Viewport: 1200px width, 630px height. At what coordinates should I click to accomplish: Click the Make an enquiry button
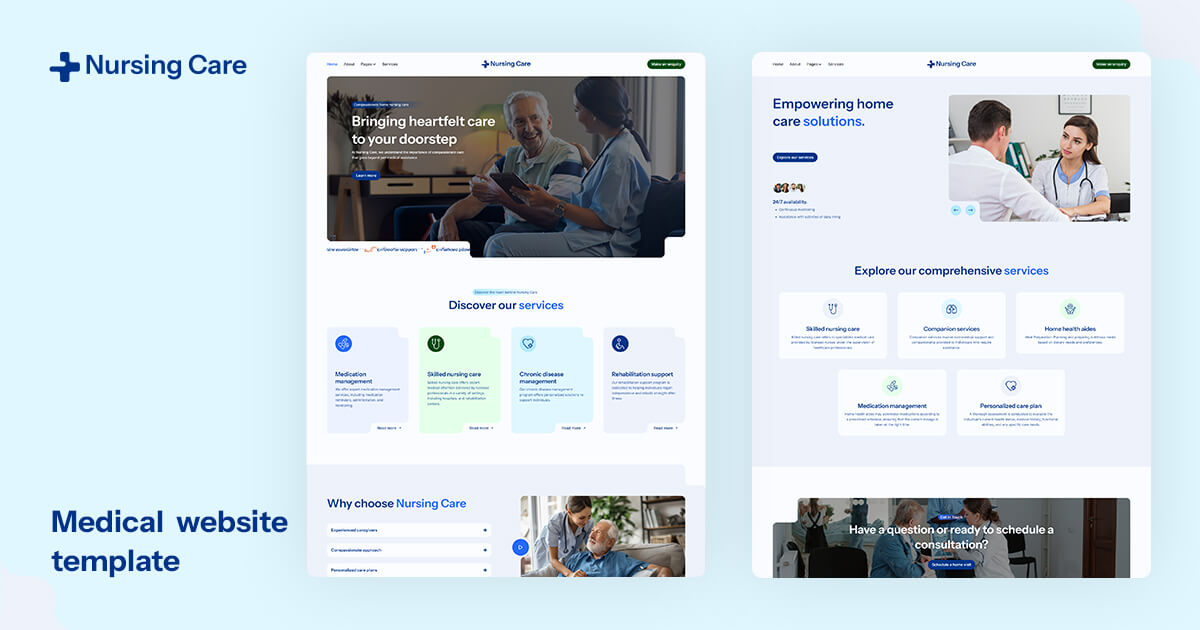coord(667,63)
